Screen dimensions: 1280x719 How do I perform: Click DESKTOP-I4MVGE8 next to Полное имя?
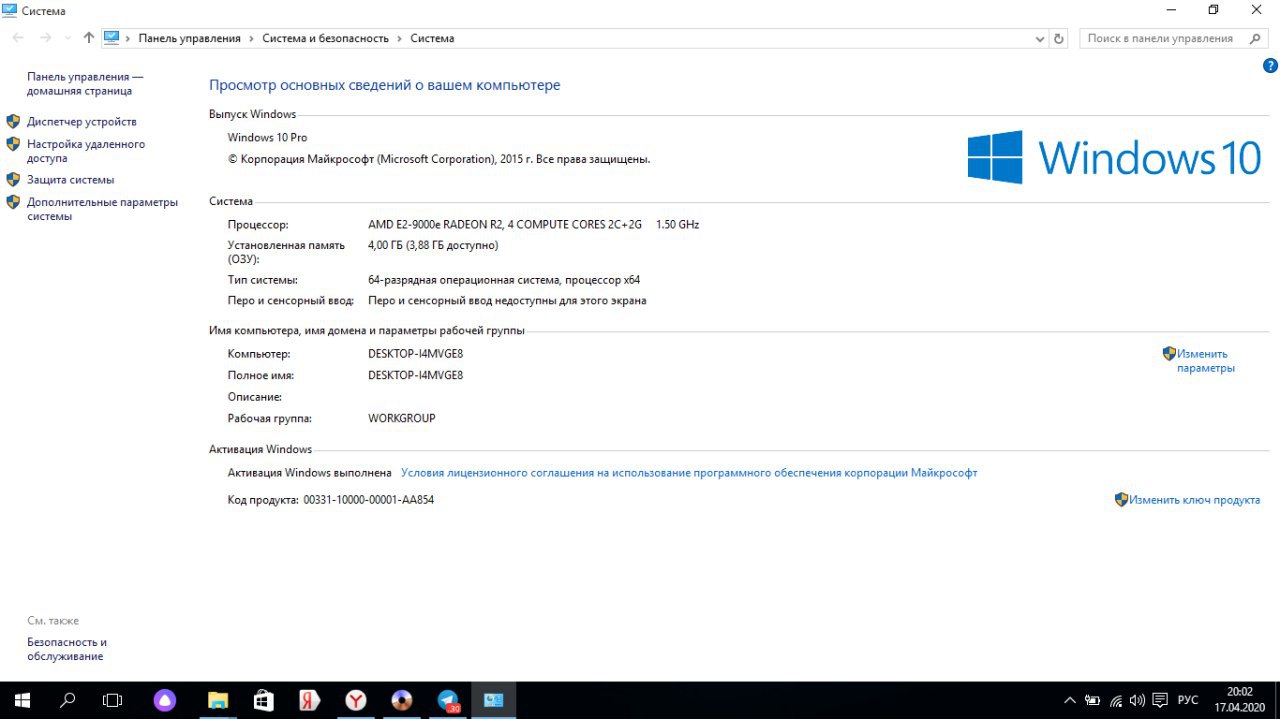[x=415, y=375]
